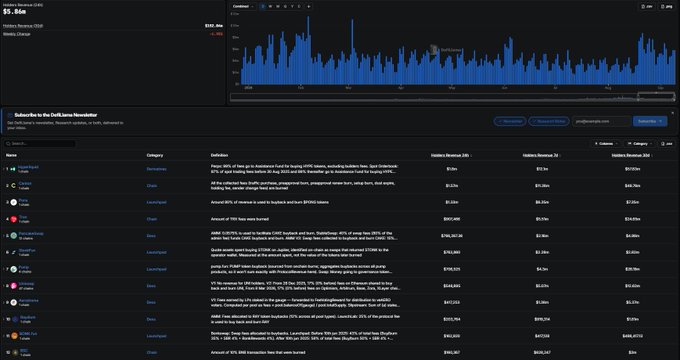Click the Weekly Change label

(16, 34)
